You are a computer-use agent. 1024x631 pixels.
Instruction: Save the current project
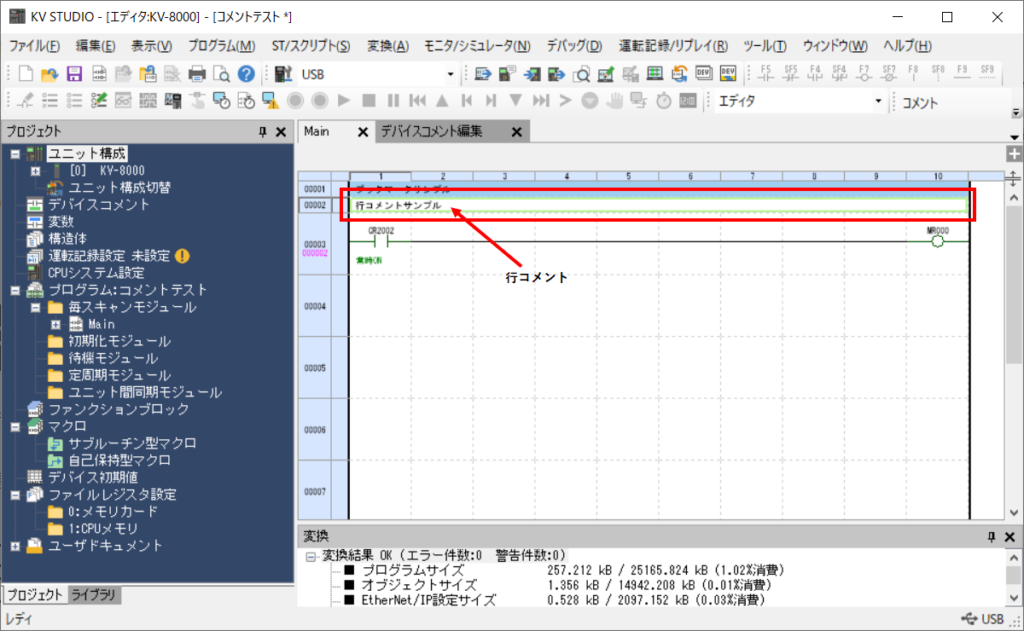(74, 73)
